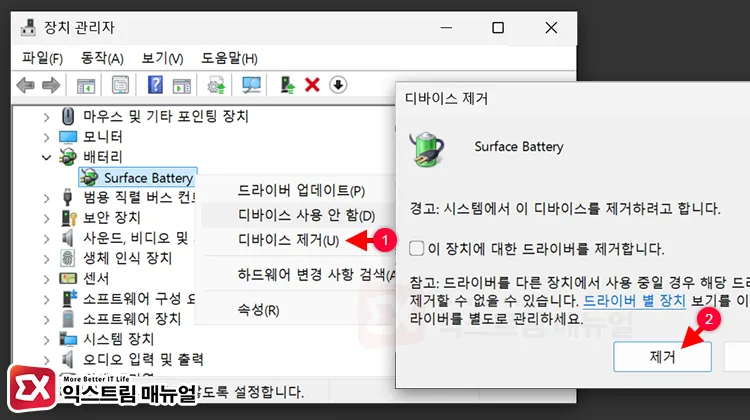Select the 센서 row label
Image resolution: width=750 pixels, height=420 pixels.
point(96,278)
